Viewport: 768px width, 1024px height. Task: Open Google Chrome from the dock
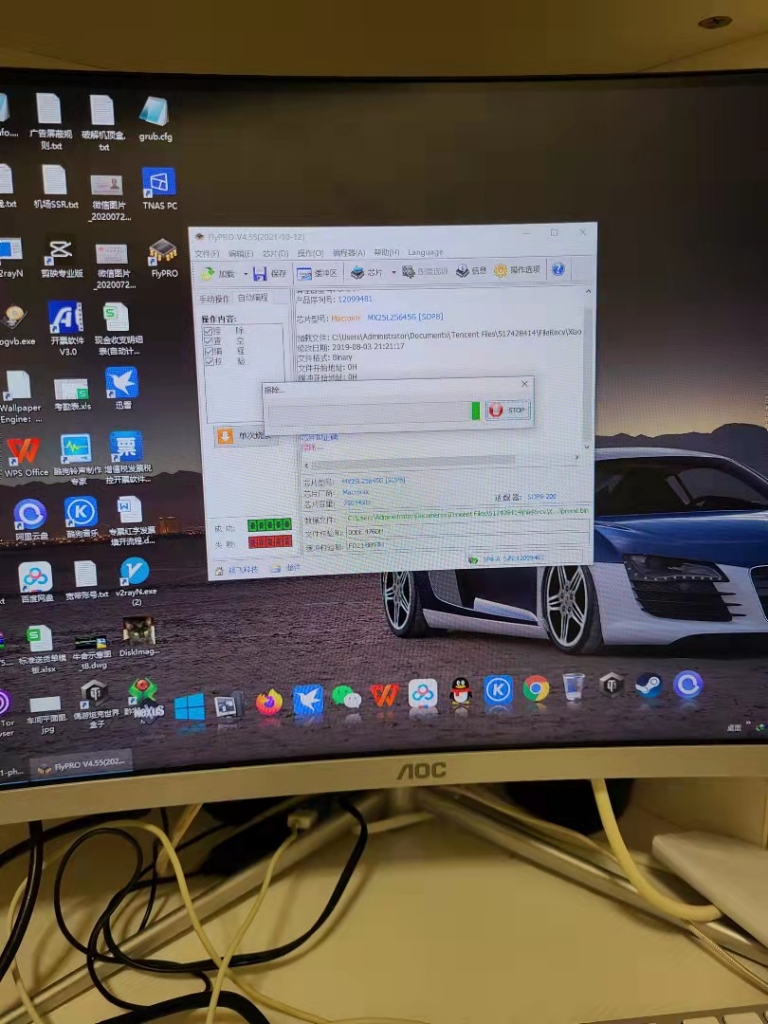pos(536,688)
